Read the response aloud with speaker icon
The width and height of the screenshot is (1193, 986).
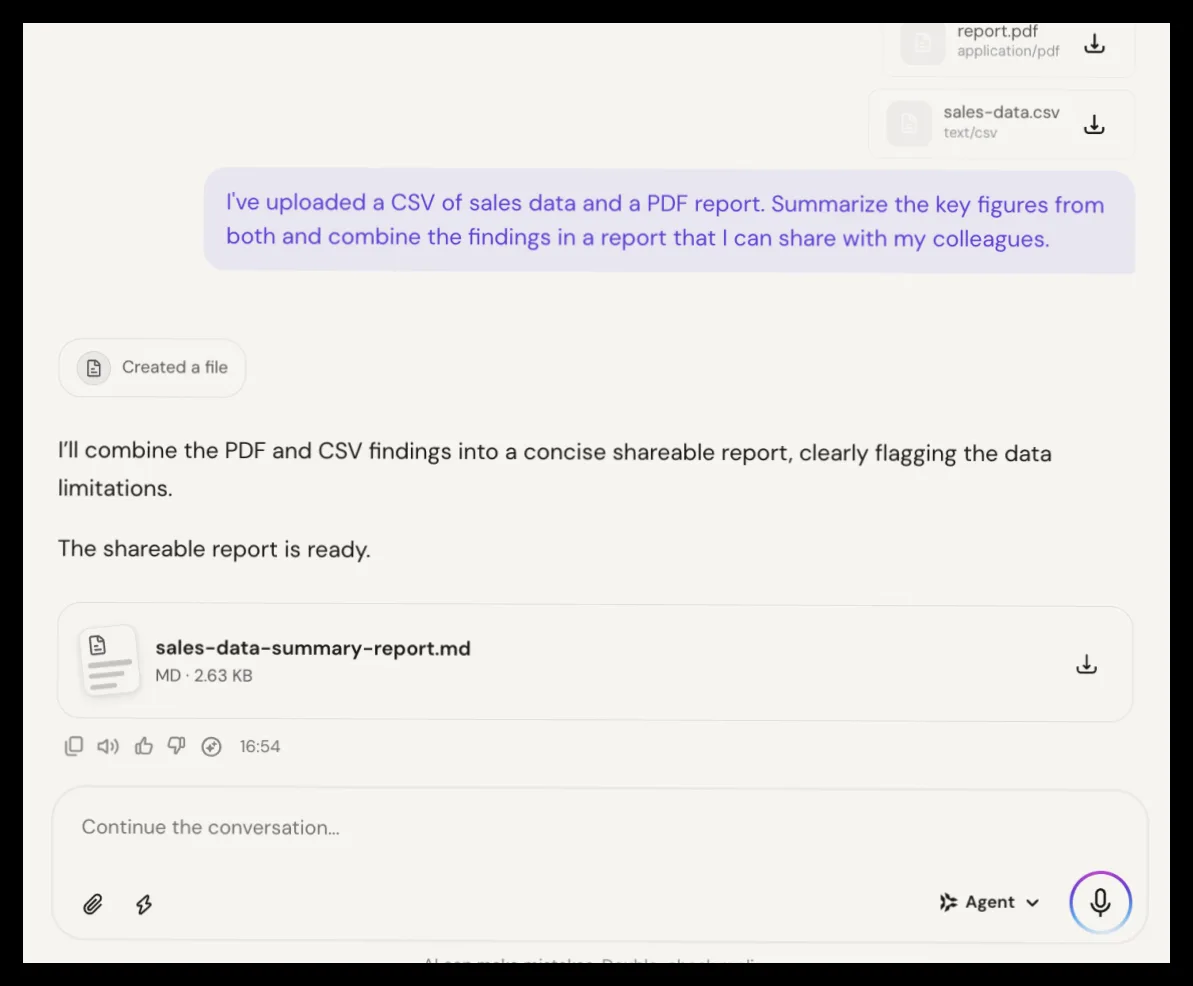[x=108, y=746]
